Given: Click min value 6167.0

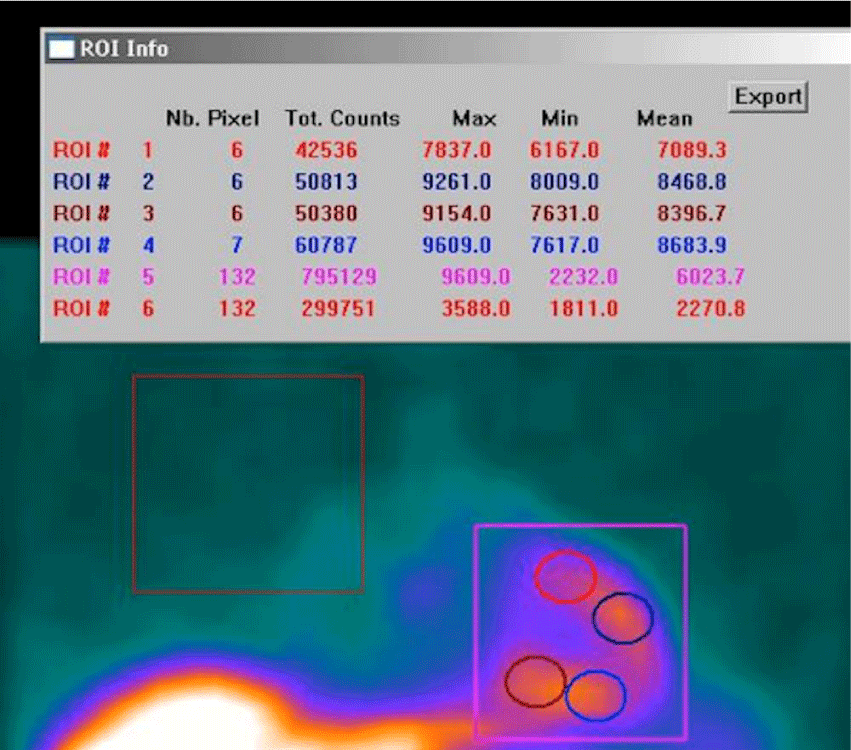Looking at the screenshot, I should click(564, 150).
